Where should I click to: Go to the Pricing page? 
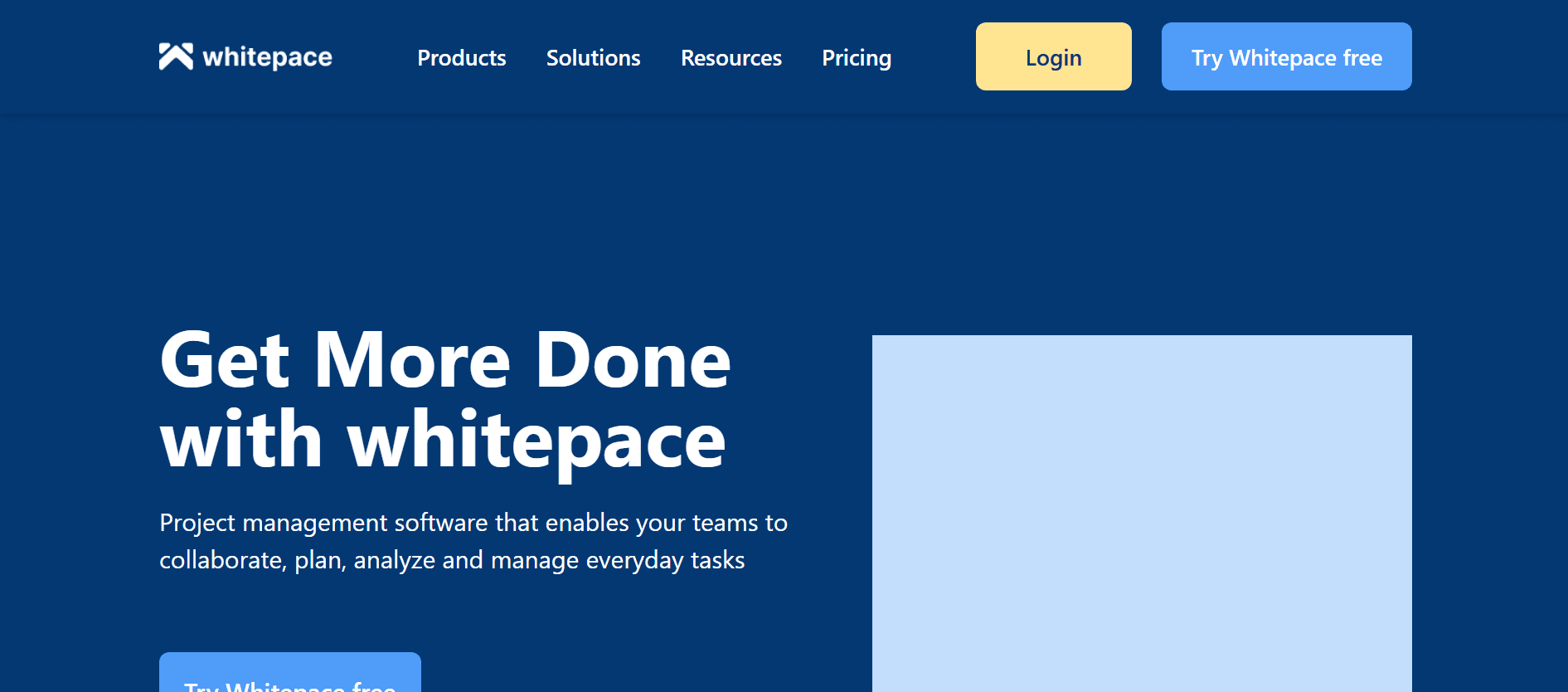coord(856,58)
